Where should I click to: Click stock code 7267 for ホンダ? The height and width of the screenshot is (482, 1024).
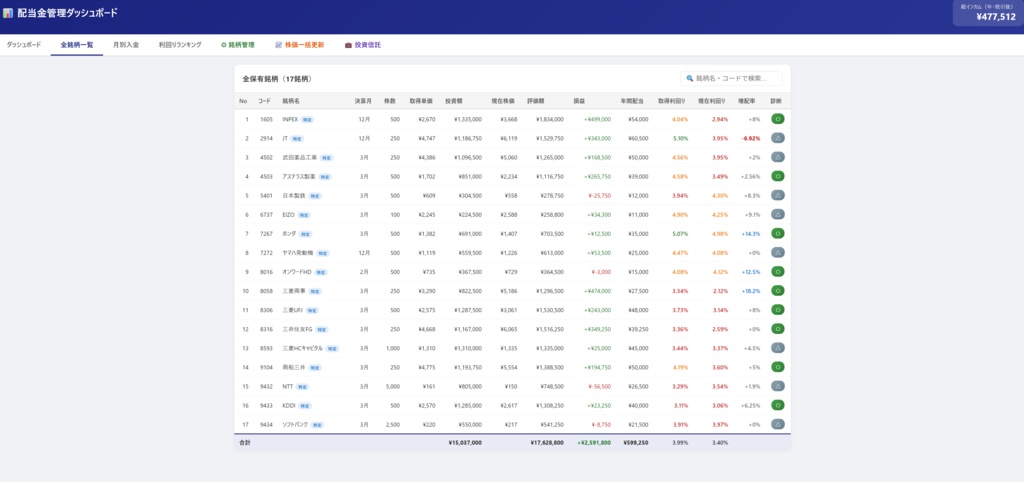pyautogui.click(x=266, y=234)
